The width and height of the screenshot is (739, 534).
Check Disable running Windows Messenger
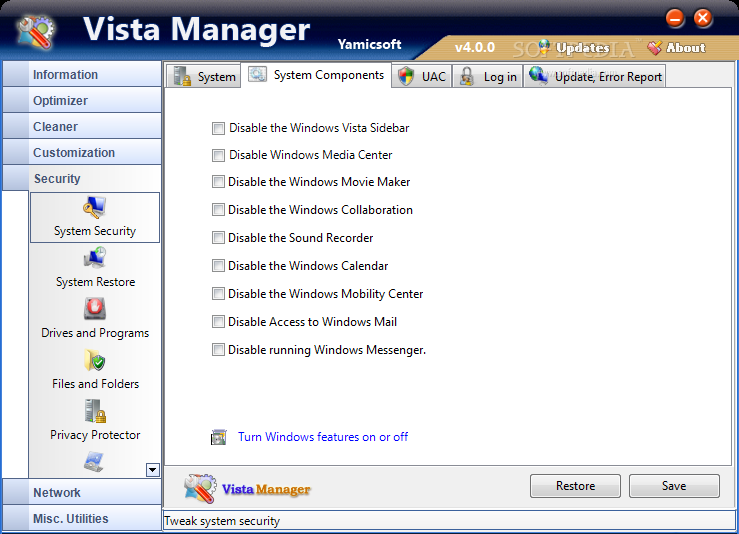coord(218,350)
